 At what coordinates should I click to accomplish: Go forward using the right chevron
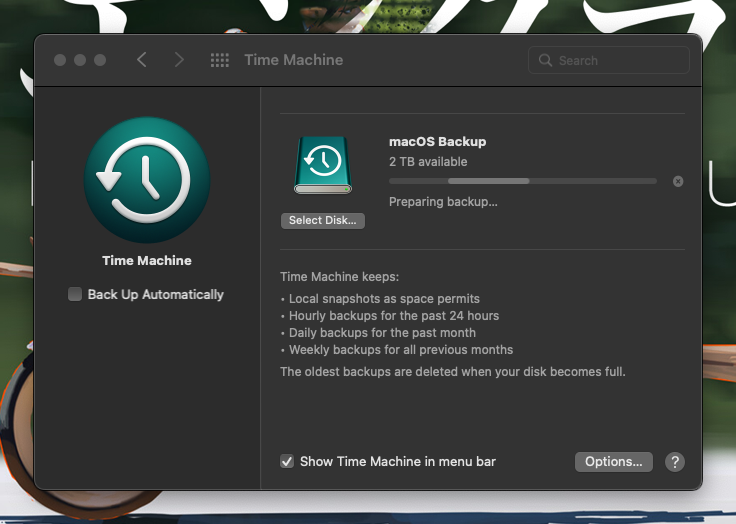tap(179, 60)
